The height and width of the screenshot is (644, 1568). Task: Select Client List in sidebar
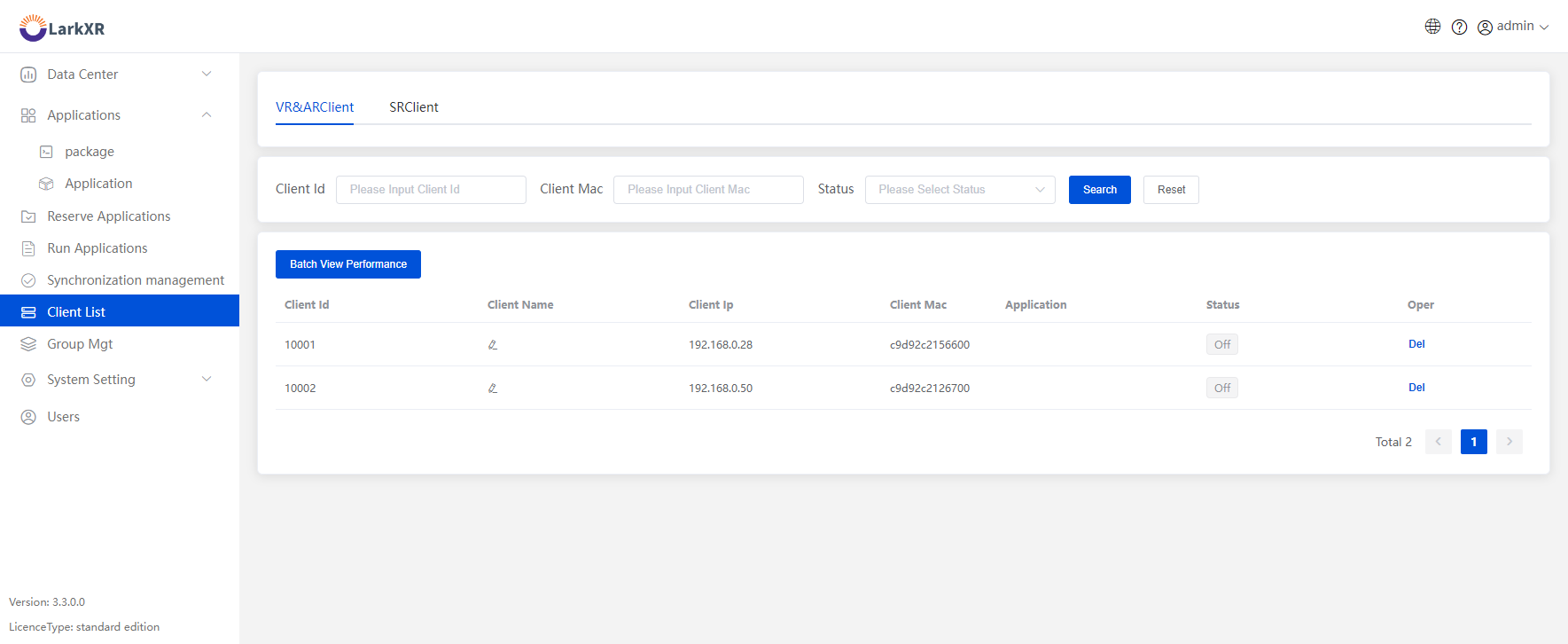click(x=120, y=311)
